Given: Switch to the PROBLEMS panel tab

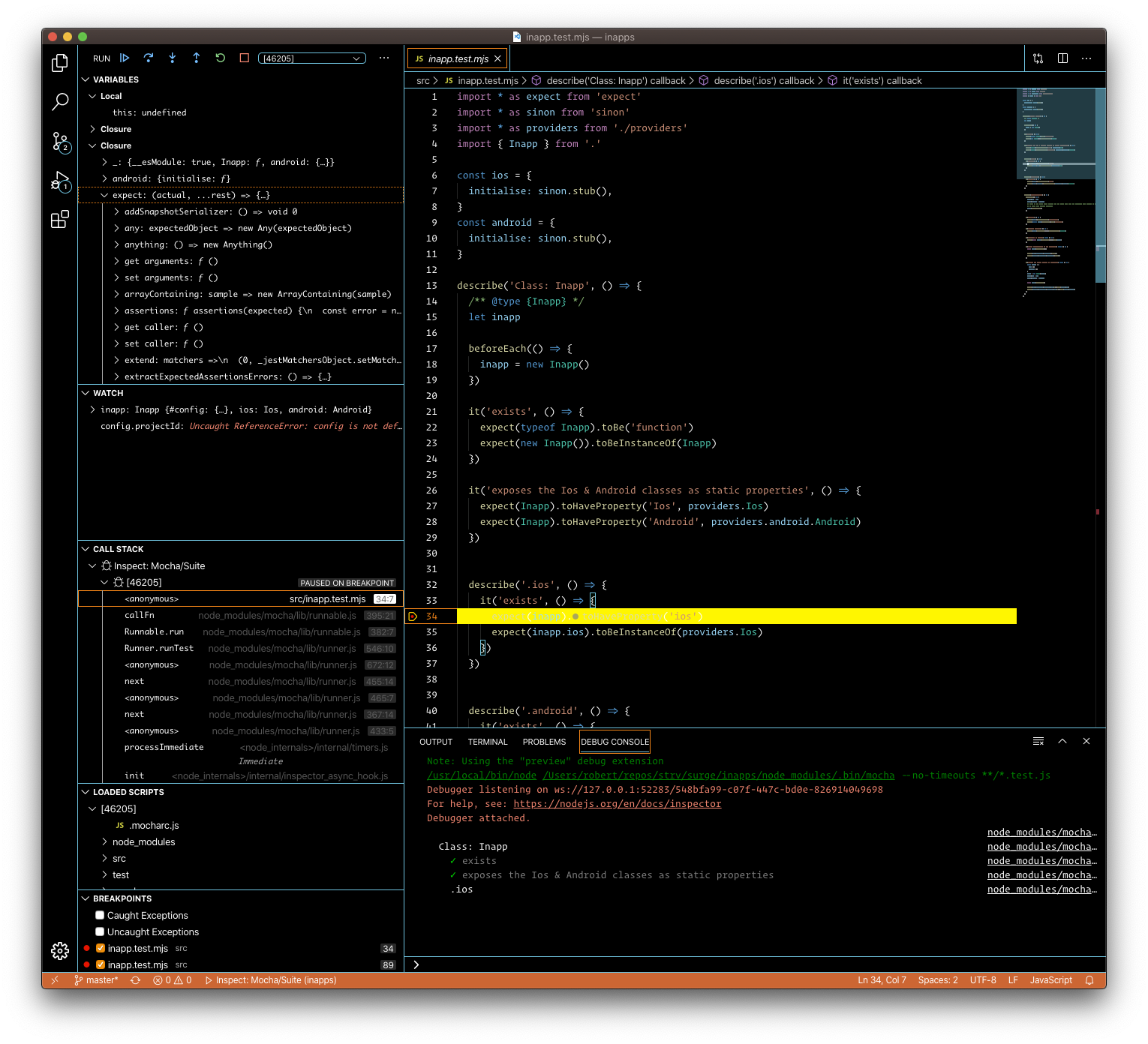Looking at the screenshot, I should 544,742.
